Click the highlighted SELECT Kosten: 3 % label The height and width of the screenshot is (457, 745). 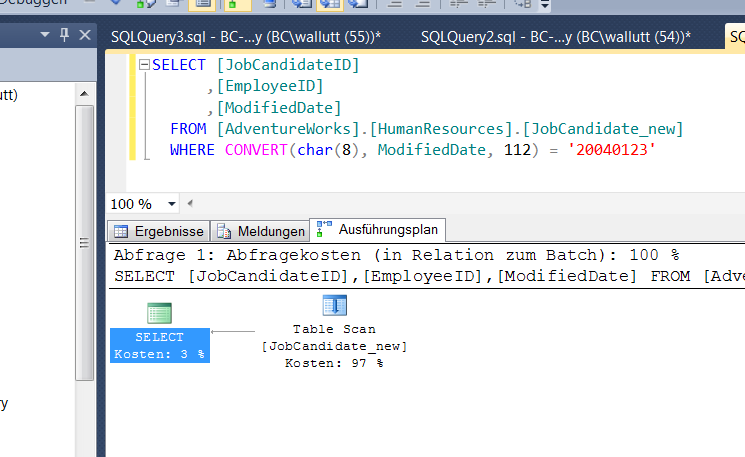pyautogui.click(x=160, y=345)
